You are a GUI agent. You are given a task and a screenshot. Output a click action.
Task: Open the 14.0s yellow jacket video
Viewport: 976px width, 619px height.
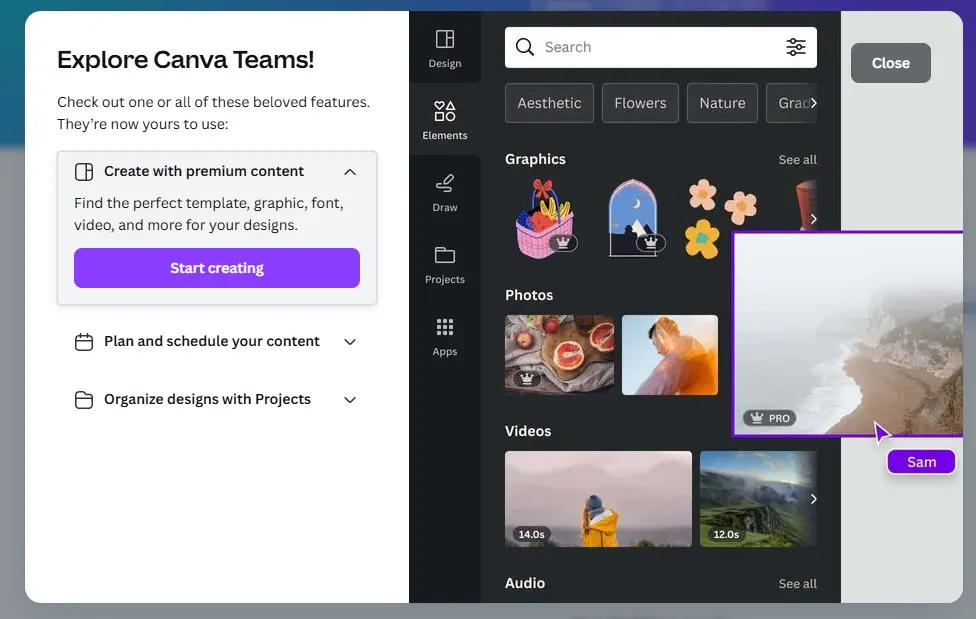click(x=598, y=499)
